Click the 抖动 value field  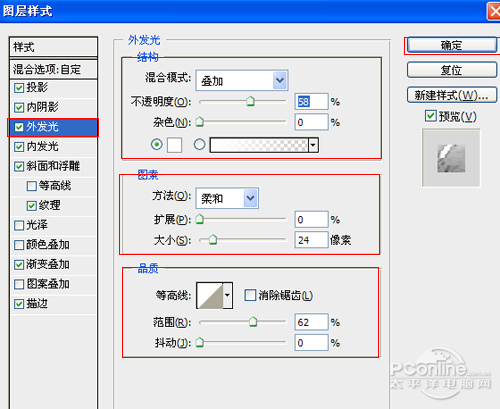[x=311, y=343]
